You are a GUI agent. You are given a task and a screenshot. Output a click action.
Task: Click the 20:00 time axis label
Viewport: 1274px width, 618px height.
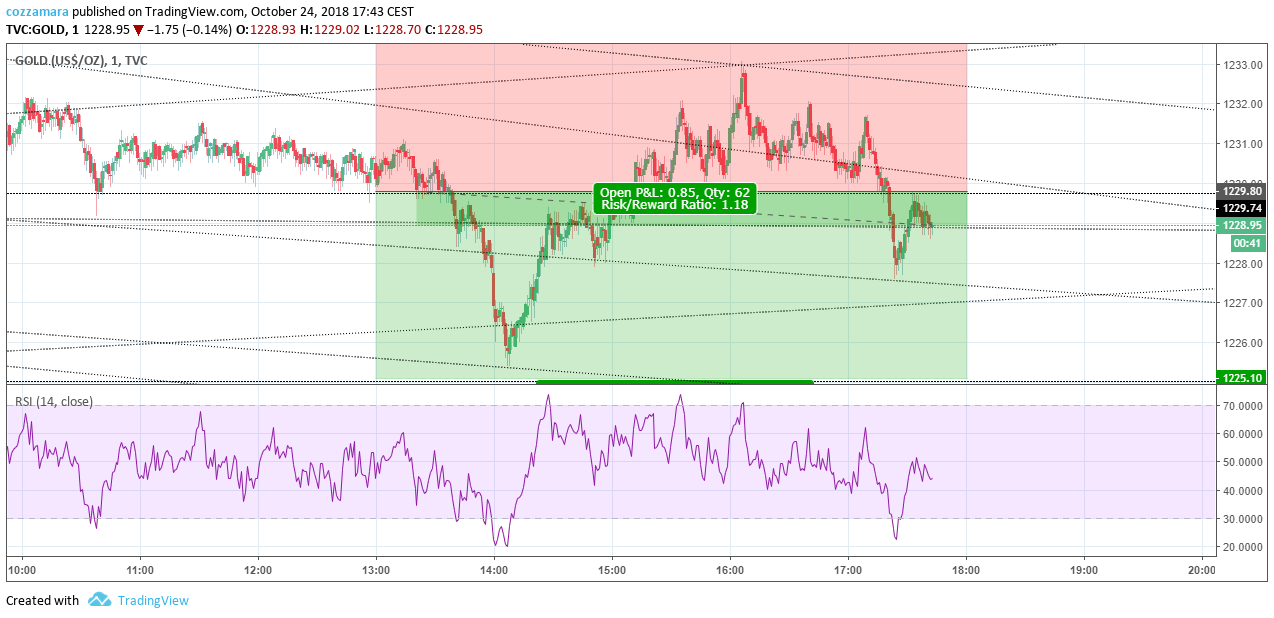pyautogui.click(x=1202, y=570)
